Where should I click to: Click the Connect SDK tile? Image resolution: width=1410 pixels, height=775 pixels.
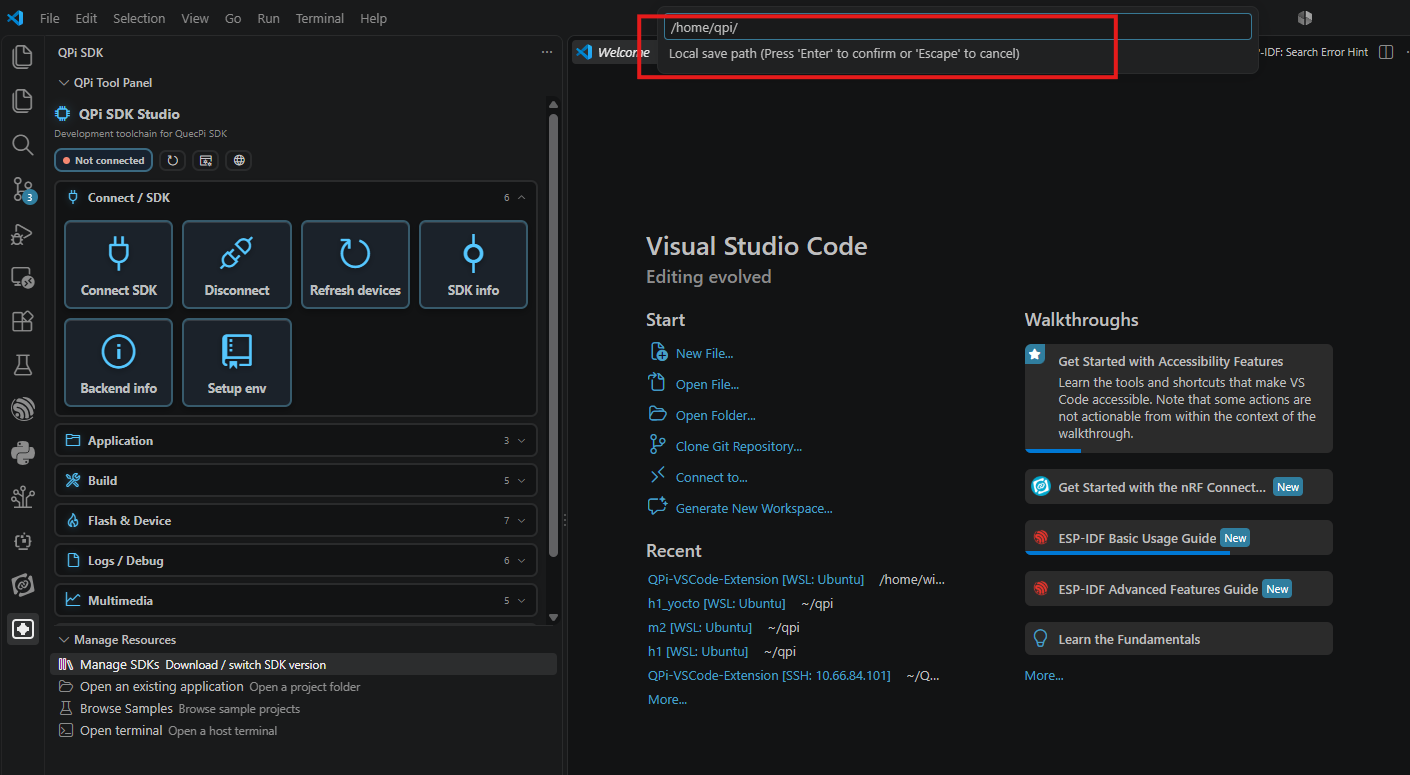pyautogui.click(x=119, y=265)
